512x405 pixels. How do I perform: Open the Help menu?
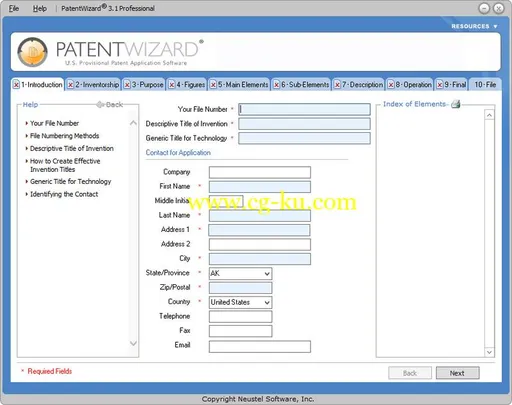click(x=40, y=8)
